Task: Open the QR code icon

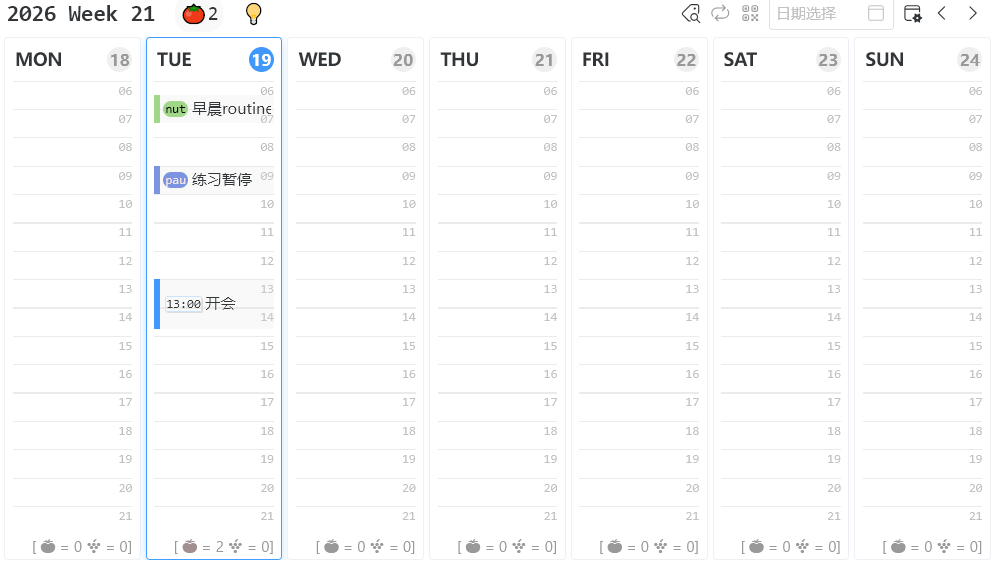Action: pos(751,13)
